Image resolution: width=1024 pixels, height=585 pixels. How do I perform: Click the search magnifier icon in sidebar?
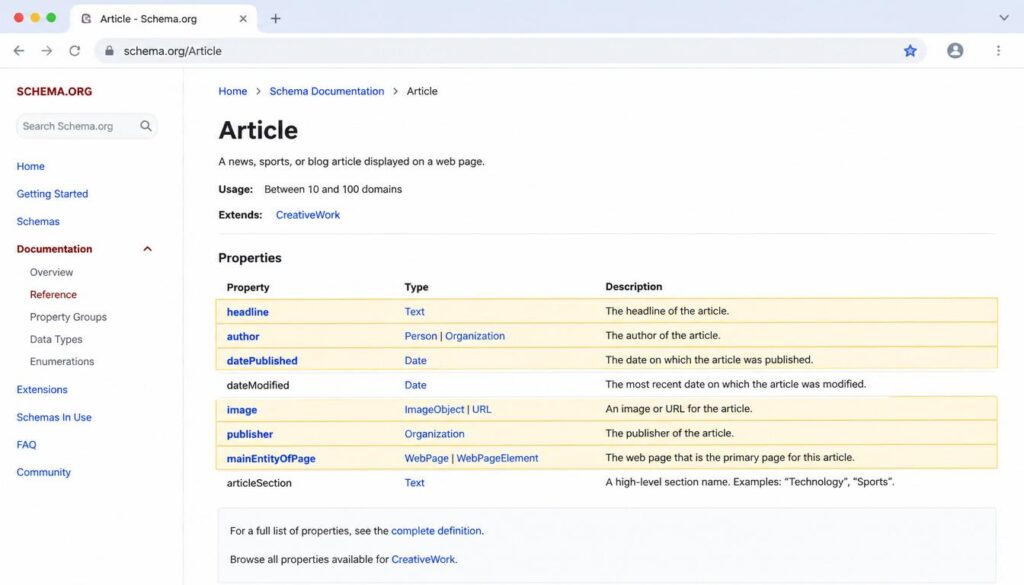(x=146, y=126)
